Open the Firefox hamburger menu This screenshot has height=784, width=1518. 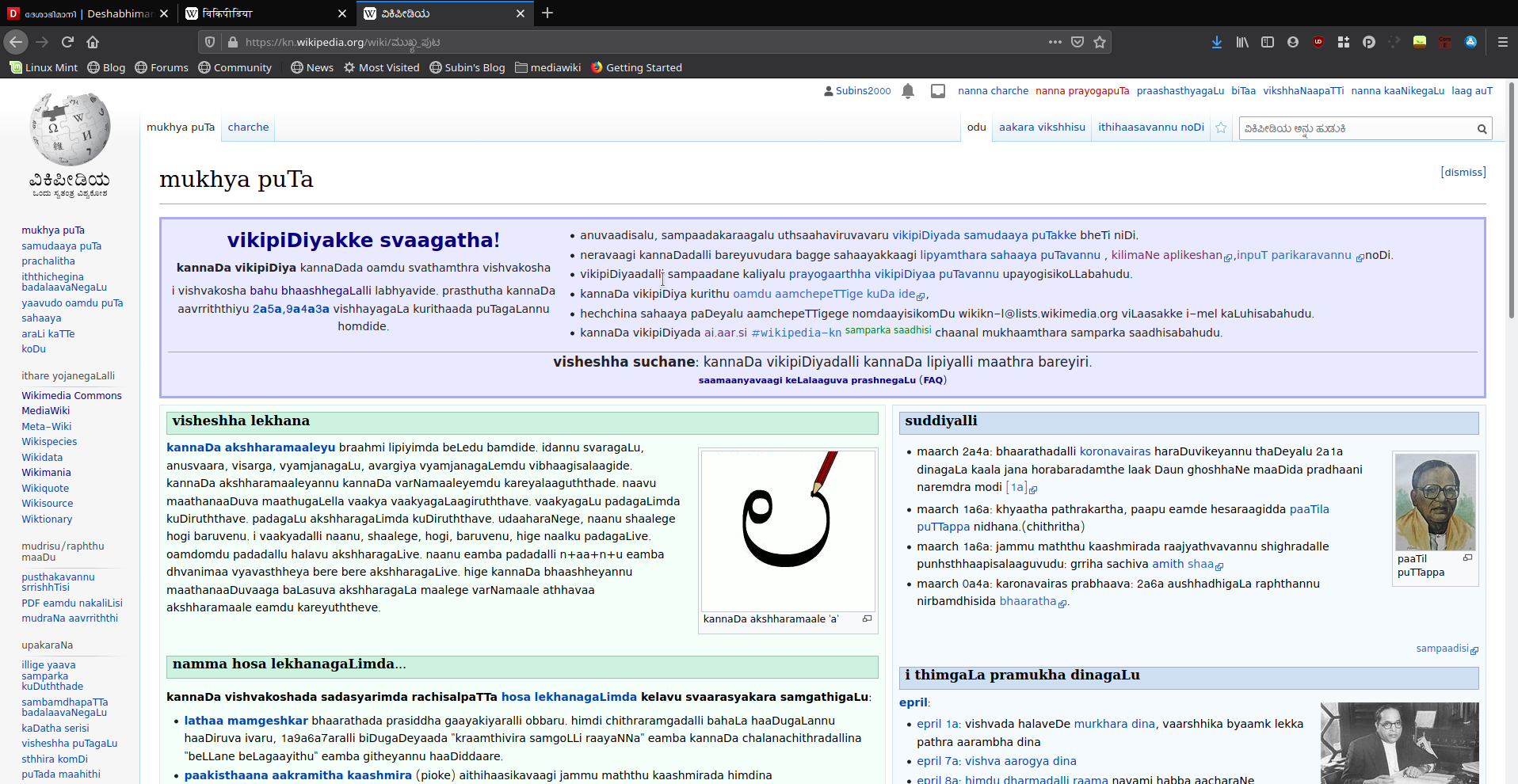(x=1502, y=42)
